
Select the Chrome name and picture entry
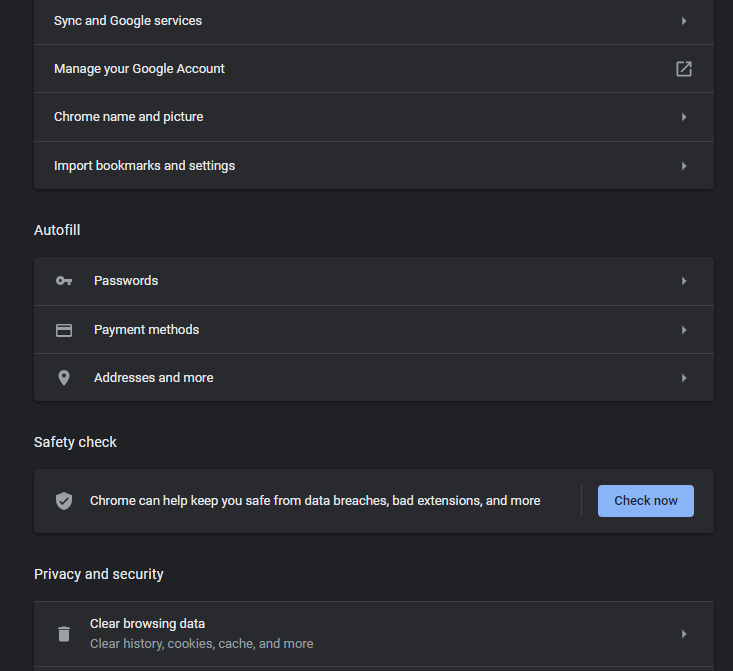coord(128,117)
